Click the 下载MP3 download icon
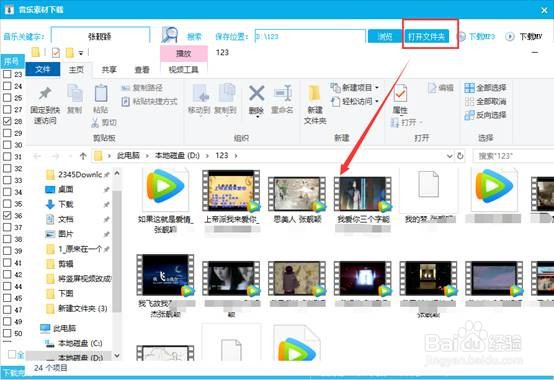The image size is (554, 380). pyautogui.click(x=462, y=36)
